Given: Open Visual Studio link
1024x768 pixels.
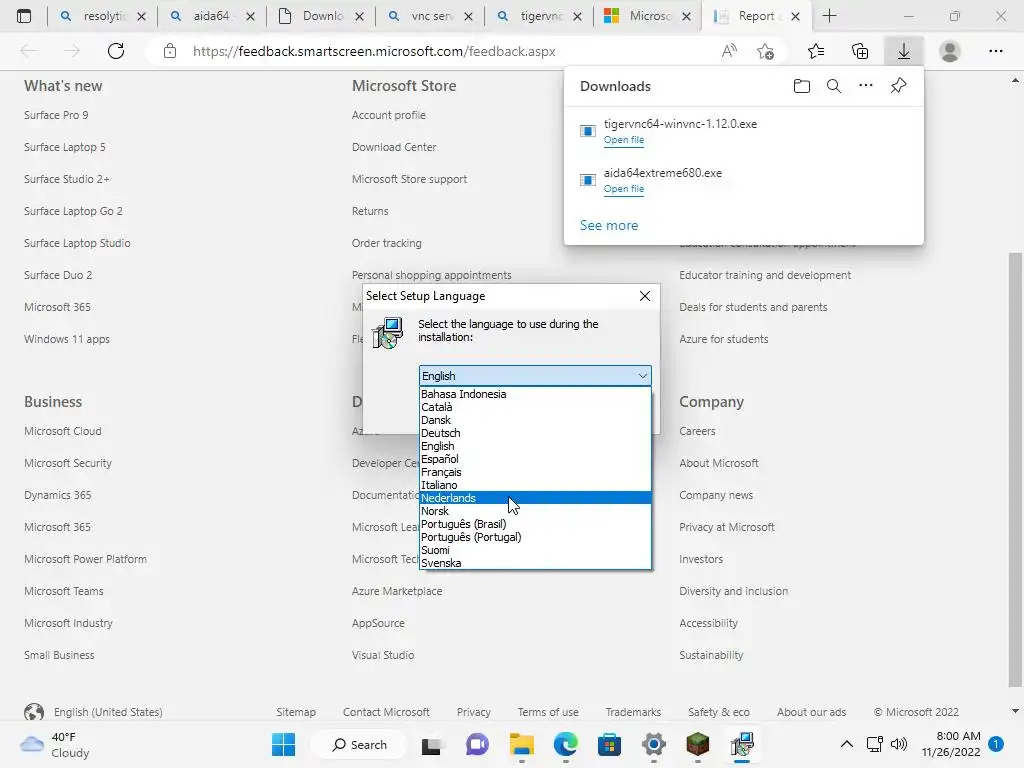Looking at the screenshot, I should tap(383, 655).
